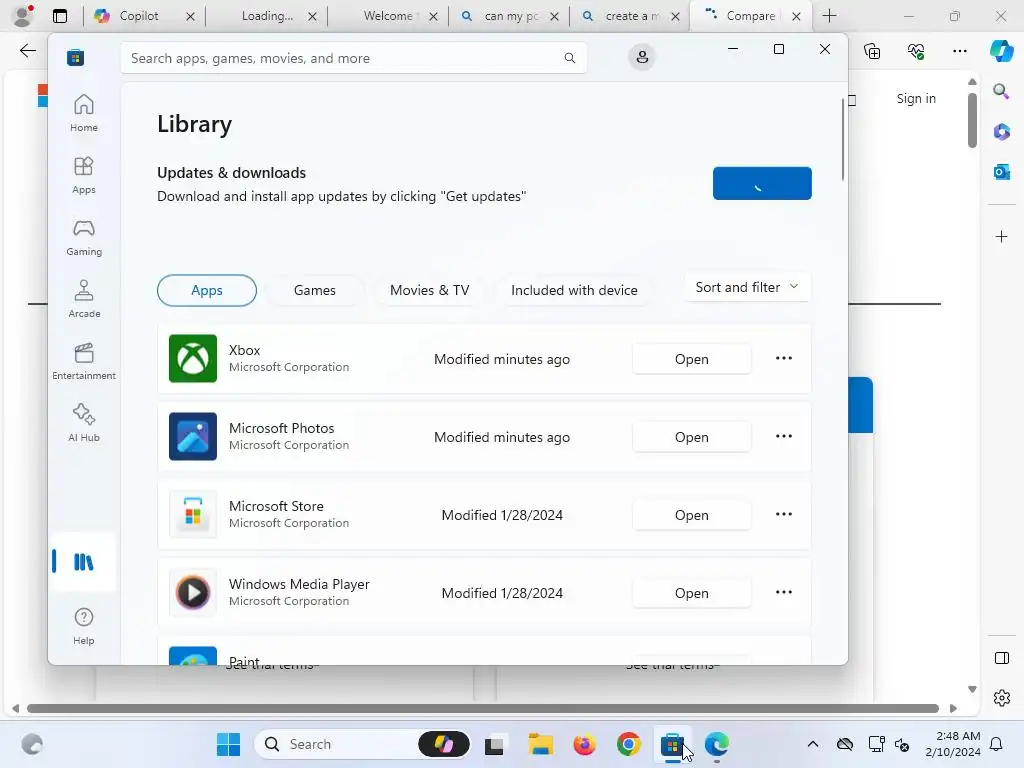
Task: Open a new Edge tab
Action: tap(829, 16)
